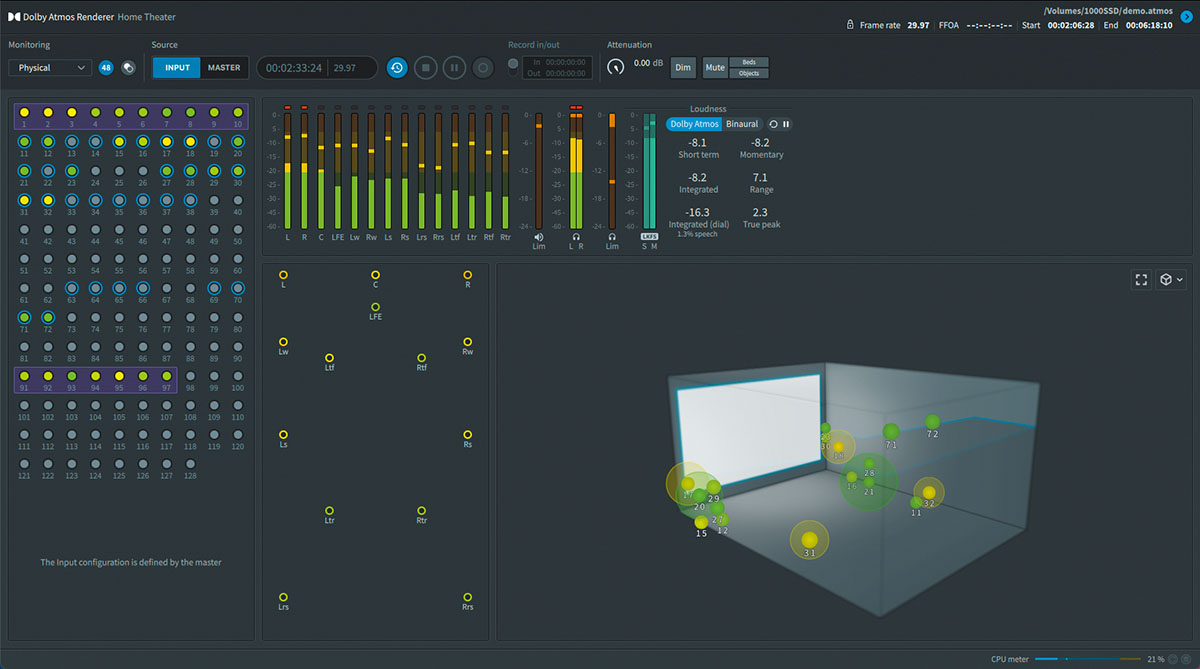Click the Rtf speaker in the layout

point(421,357)
